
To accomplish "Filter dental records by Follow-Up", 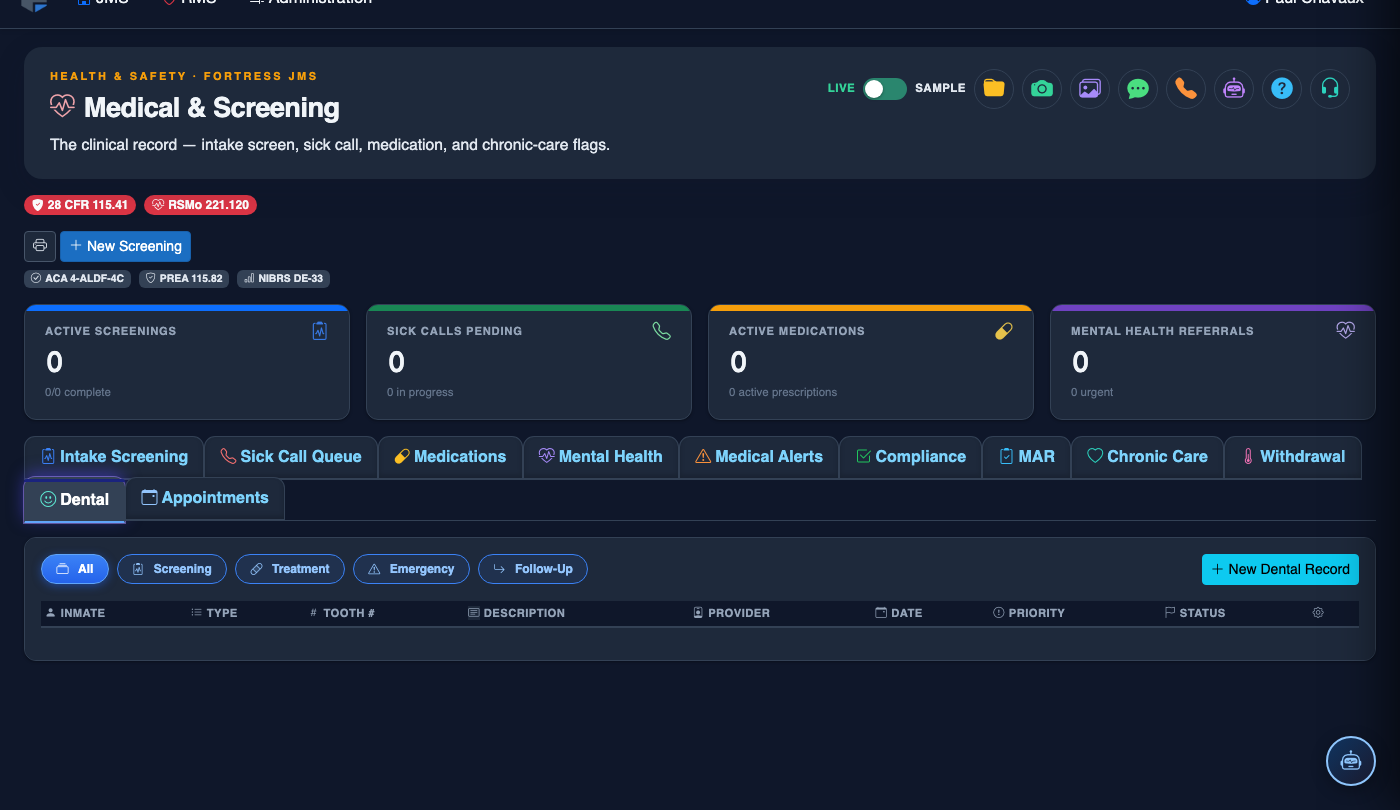I will point(533,569).
